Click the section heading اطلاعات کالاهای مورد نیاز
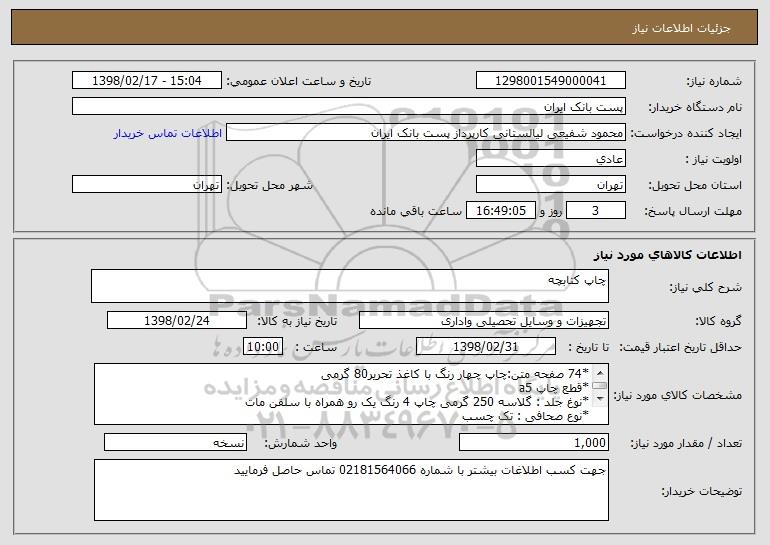Image resolution: width=770 pixels, height=545 pixels. 667,255
